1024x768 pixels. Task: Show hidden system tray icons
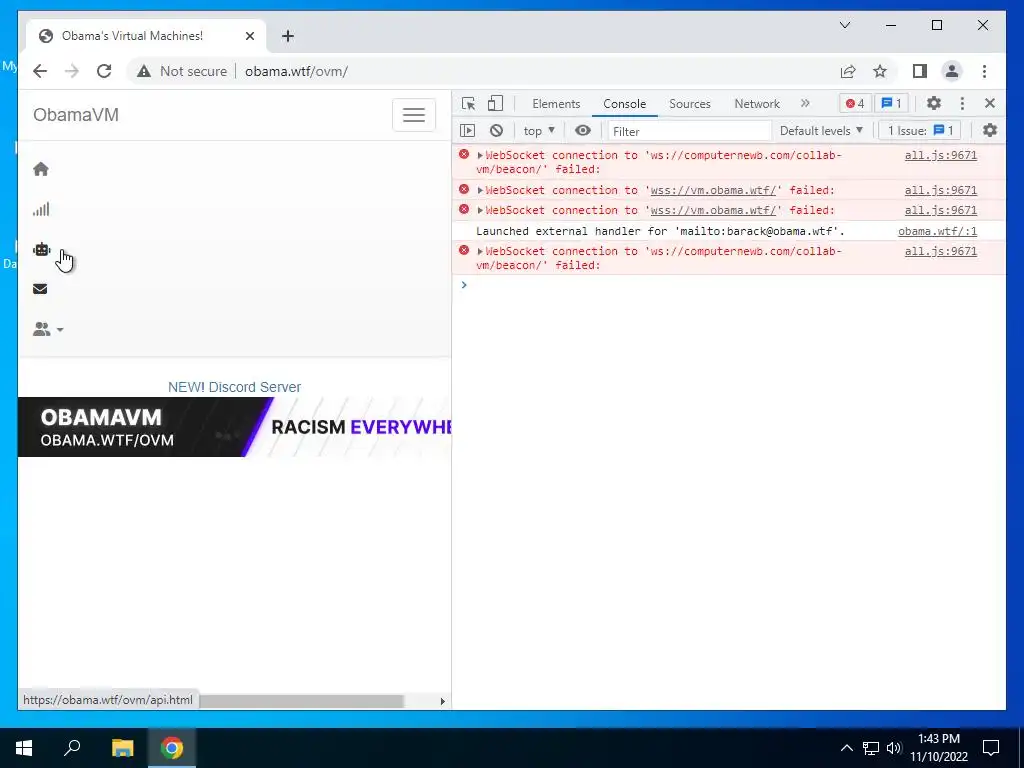tap(846, 748)
